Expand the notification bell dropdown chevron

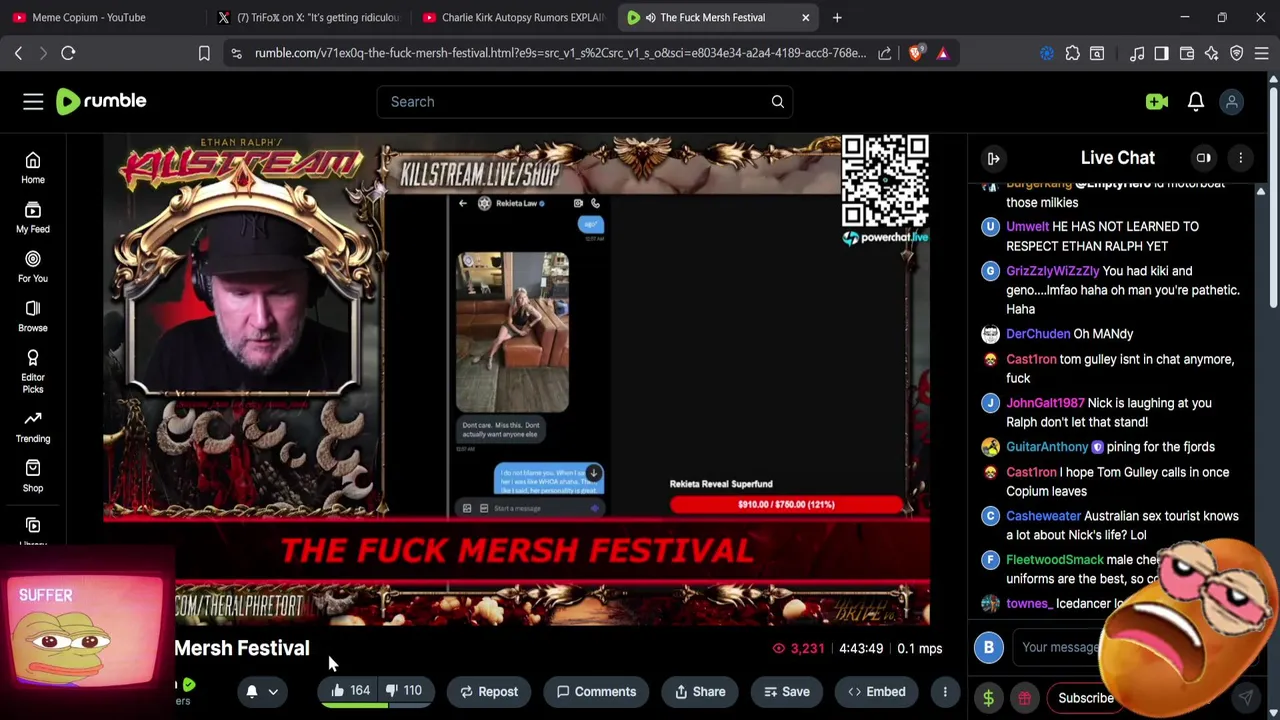[x=273, y=691]
